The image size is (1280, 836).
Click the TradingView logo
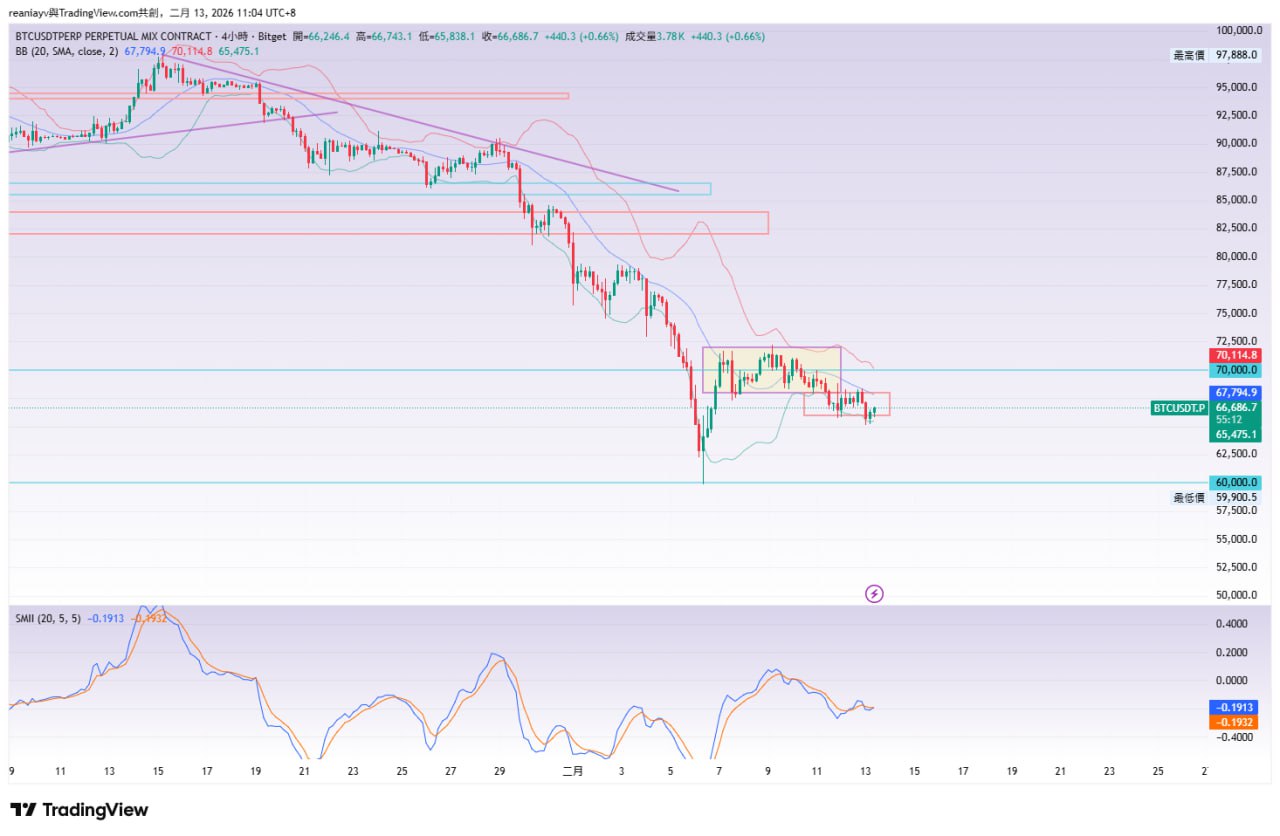coord(79,810)
